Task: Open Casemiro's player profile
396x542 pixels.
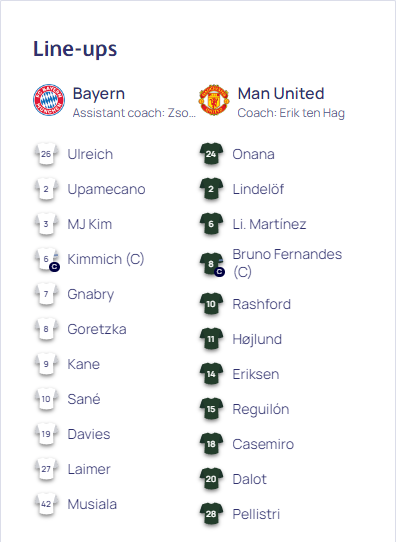Action: point(263,444)
